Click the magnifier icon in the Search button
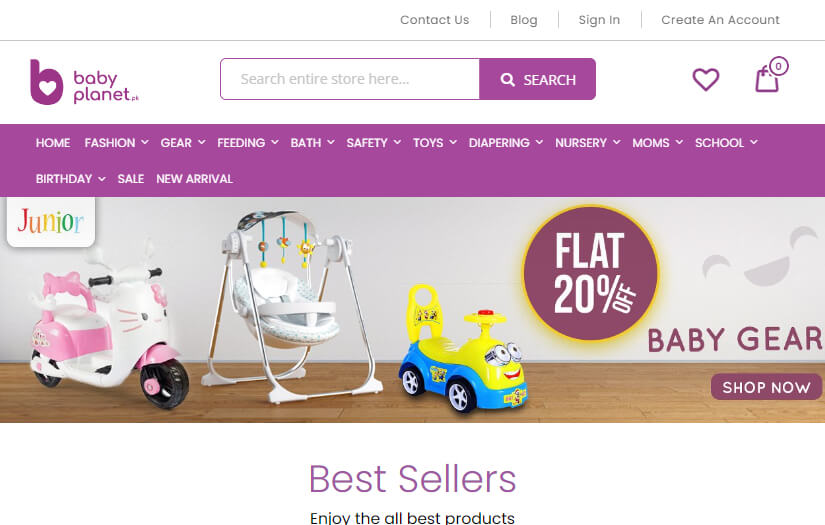 click(x=507, y=79)
